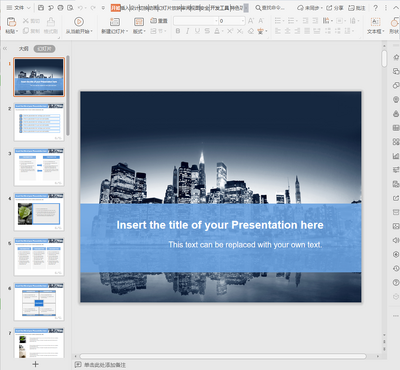400x370 pixels.
Task: Clear formatting with the eraser icon
Action: (251, 31)
